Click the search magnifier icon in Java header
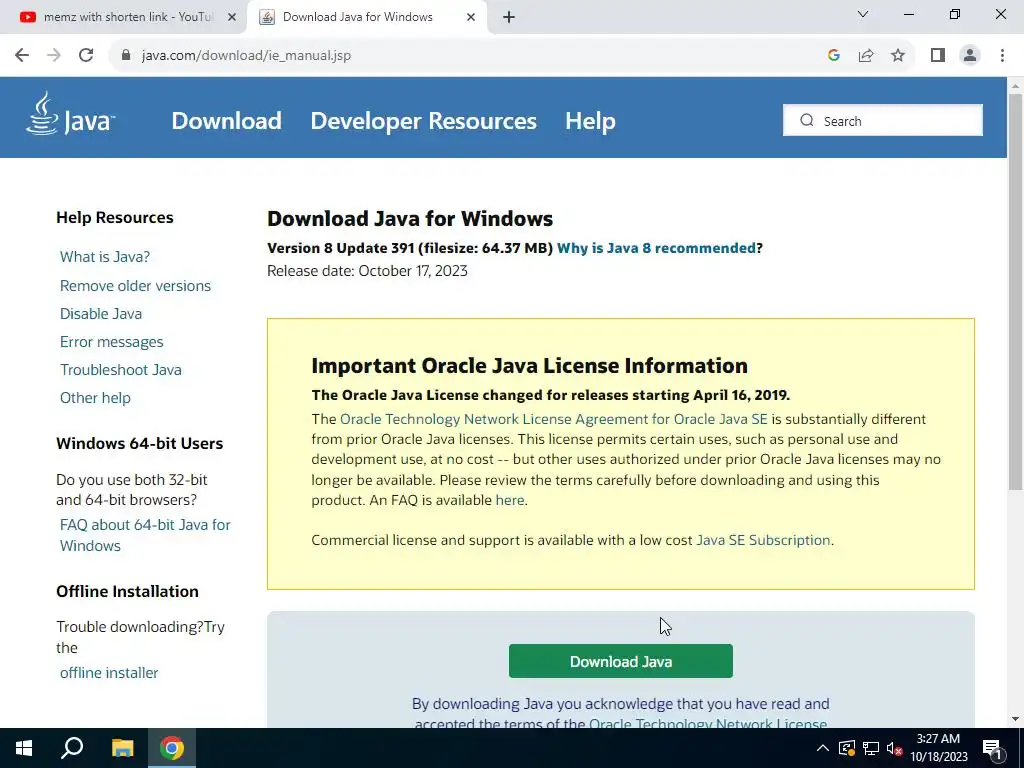The width and height of the screenshot is (1024, 768). tap(807, 120)
